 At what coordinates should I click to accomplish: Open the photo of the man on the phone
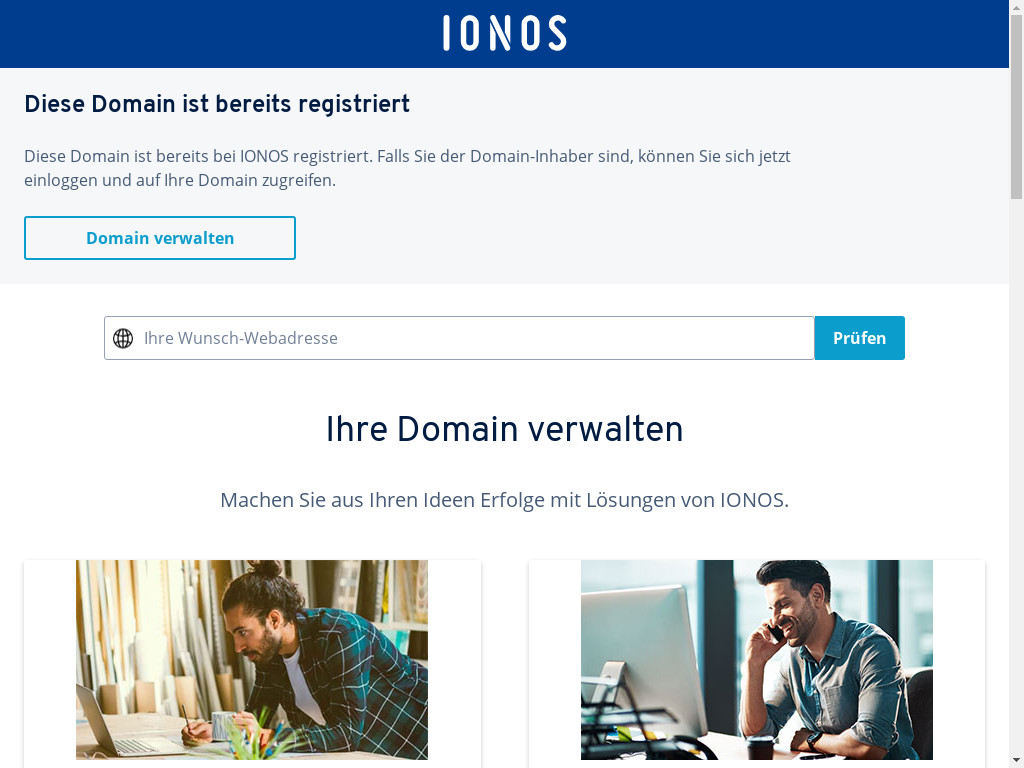tap(757, 660)
